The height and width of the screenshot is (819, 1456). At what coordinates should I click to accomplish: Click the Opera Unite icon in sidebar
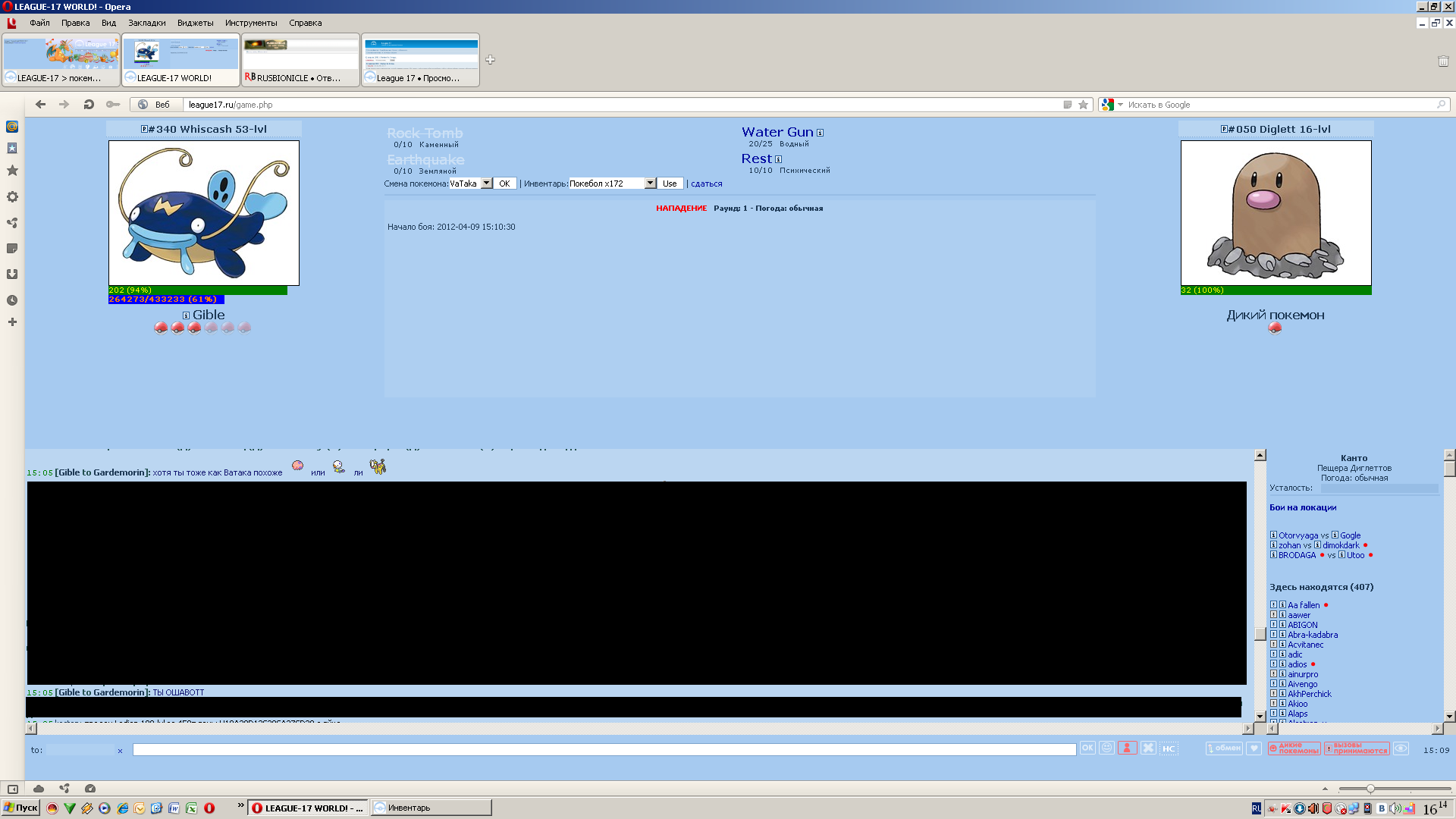tap(12, 223)
